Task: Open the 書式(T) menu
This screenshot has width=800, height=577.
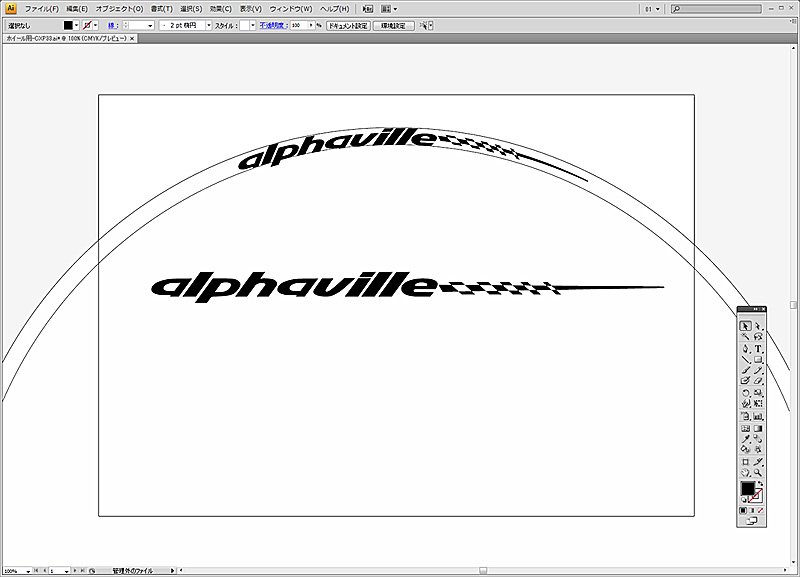Action: coord(162,9)
